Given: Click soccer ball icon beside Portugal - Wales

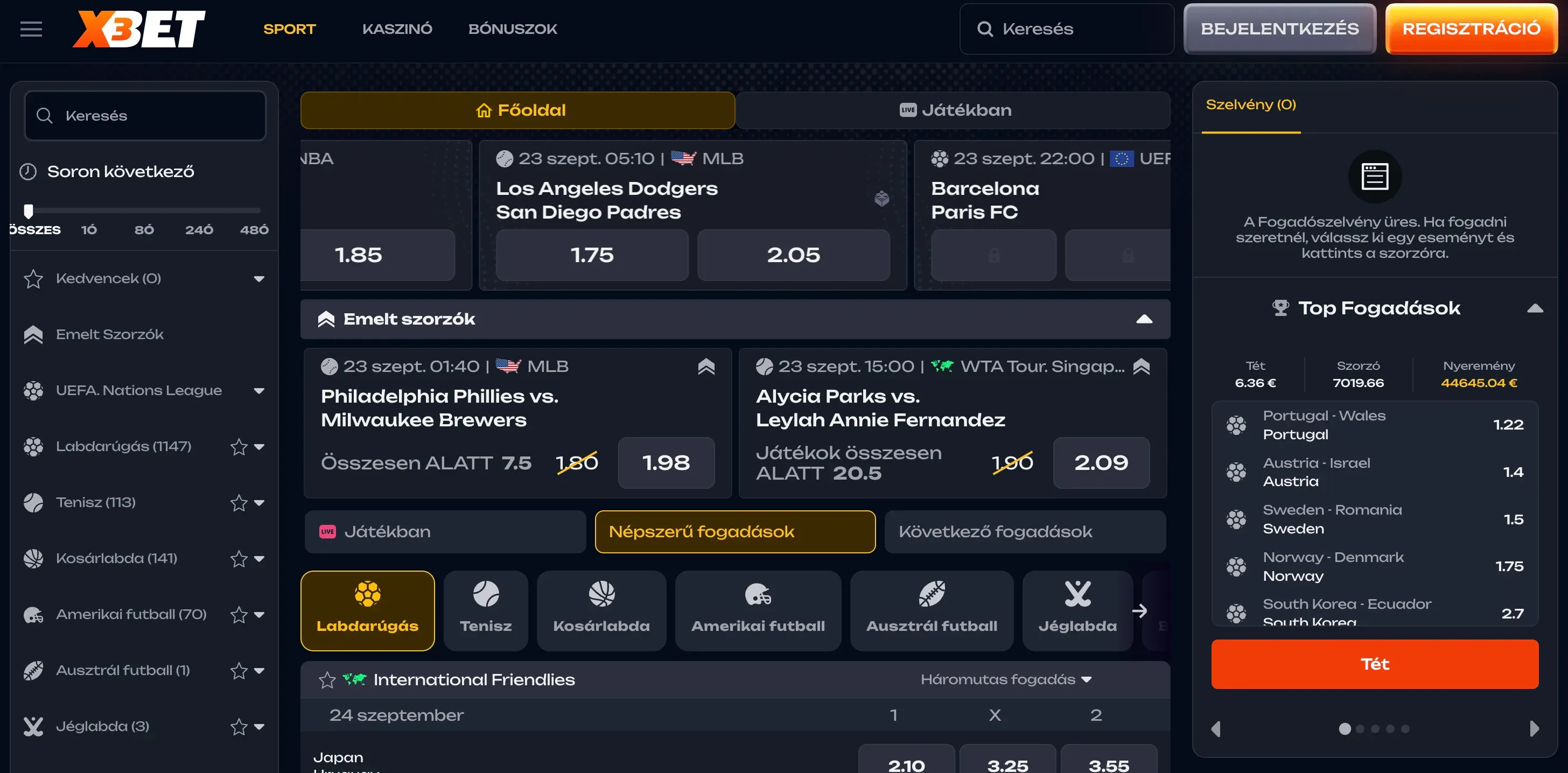Looking at the screenshot, I should (1236, 425).
